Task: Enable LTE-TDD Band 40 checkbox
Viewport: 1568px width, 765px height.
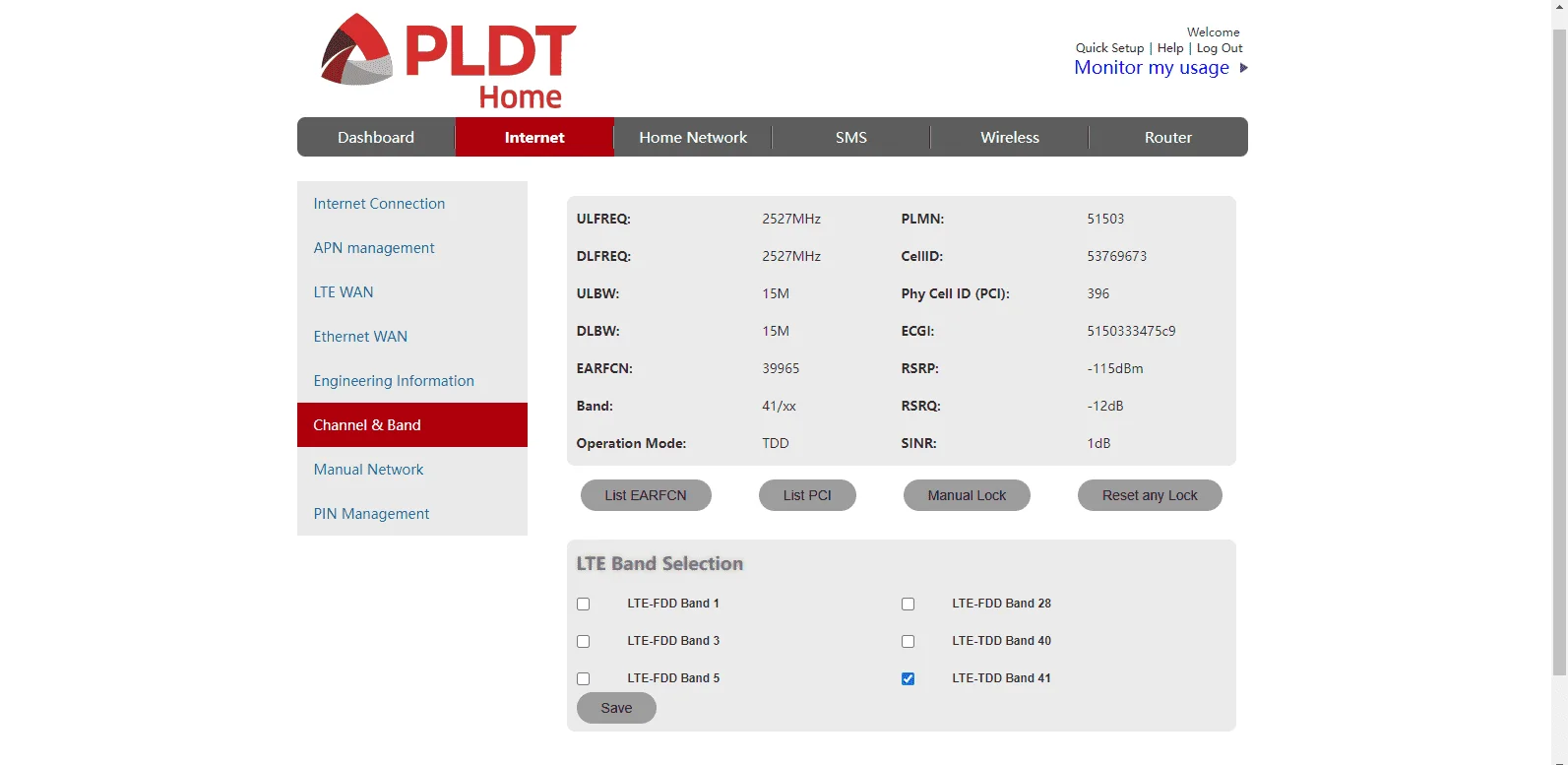Action: [908, 641]
